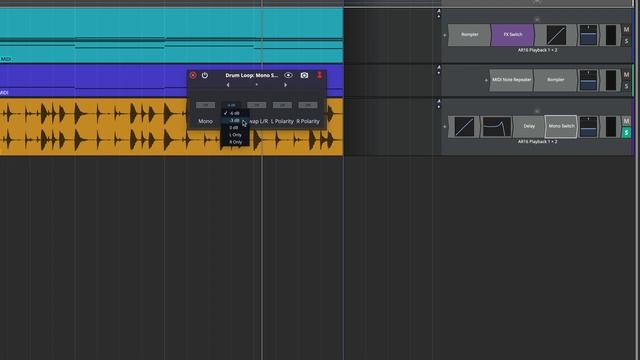Toggle the Mono Switch plugin power button
640x360 pixels.
coord(205,76)
